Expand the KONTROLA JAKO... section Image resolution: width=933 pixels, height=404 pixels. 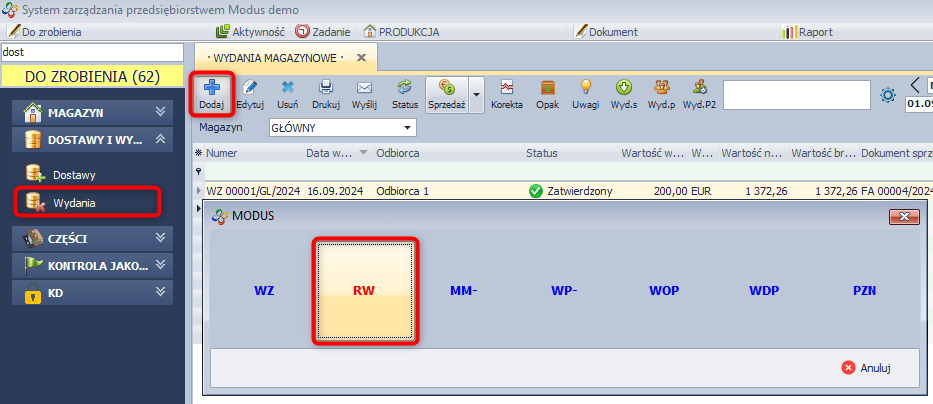[92, 265]
